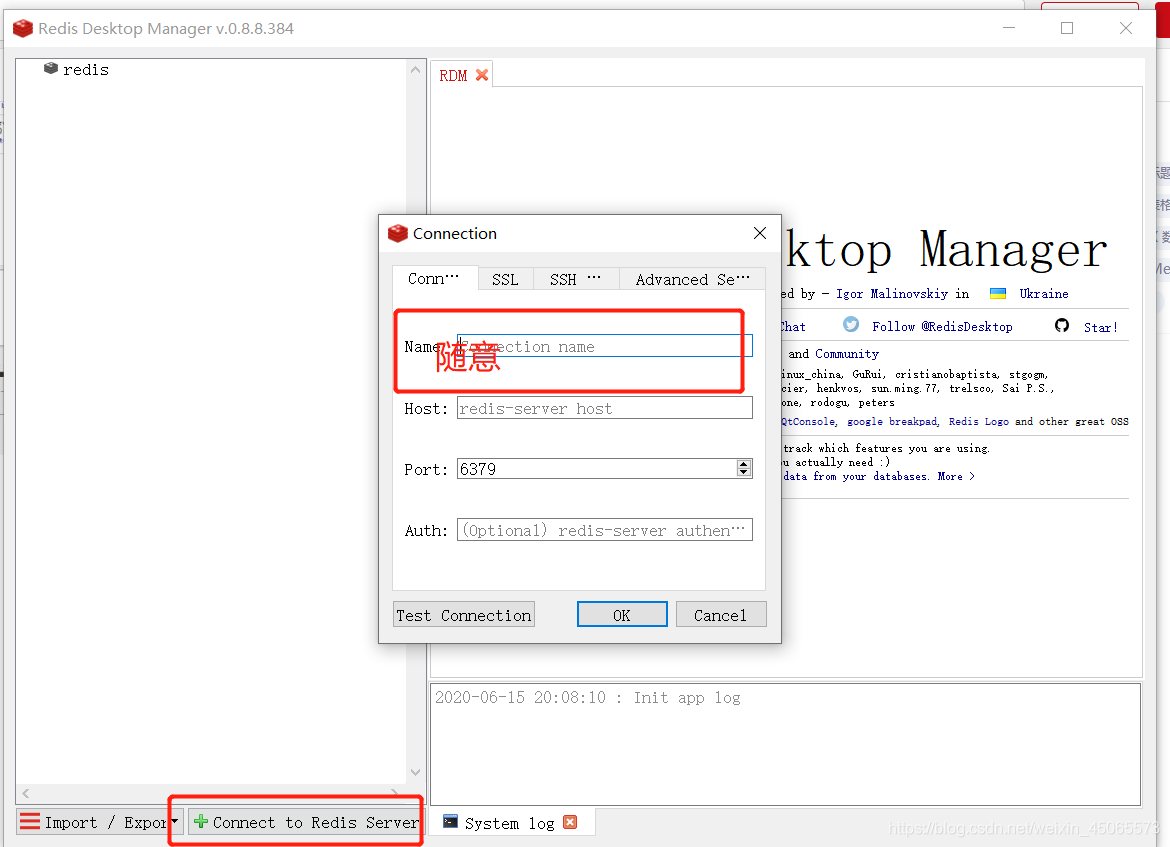Click the green plus icon for connecting
1170x847 pixels.
[201, 822]
